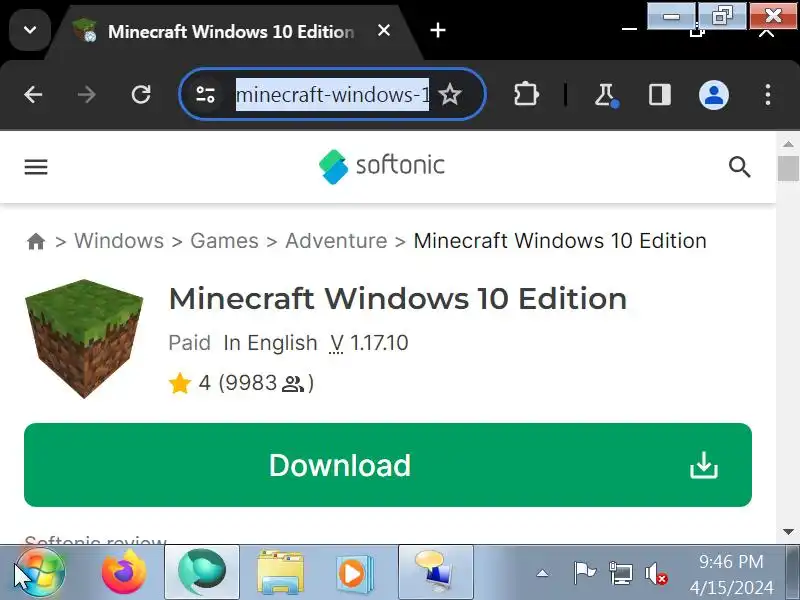The width and height of the screenshot is (800, 600).
Task: Open Adventure breadcrumb link
Action: tap(336, 241)
